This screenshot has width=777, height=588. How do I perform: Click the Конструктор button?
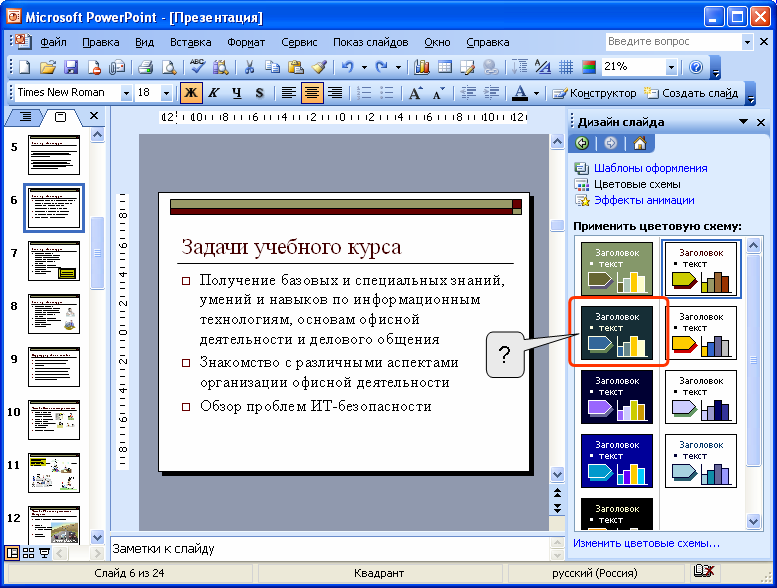[594, 93]
